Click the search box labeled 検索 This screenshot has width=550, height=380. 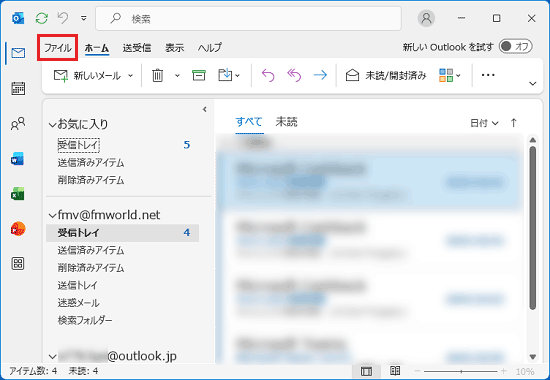[248, 18]
